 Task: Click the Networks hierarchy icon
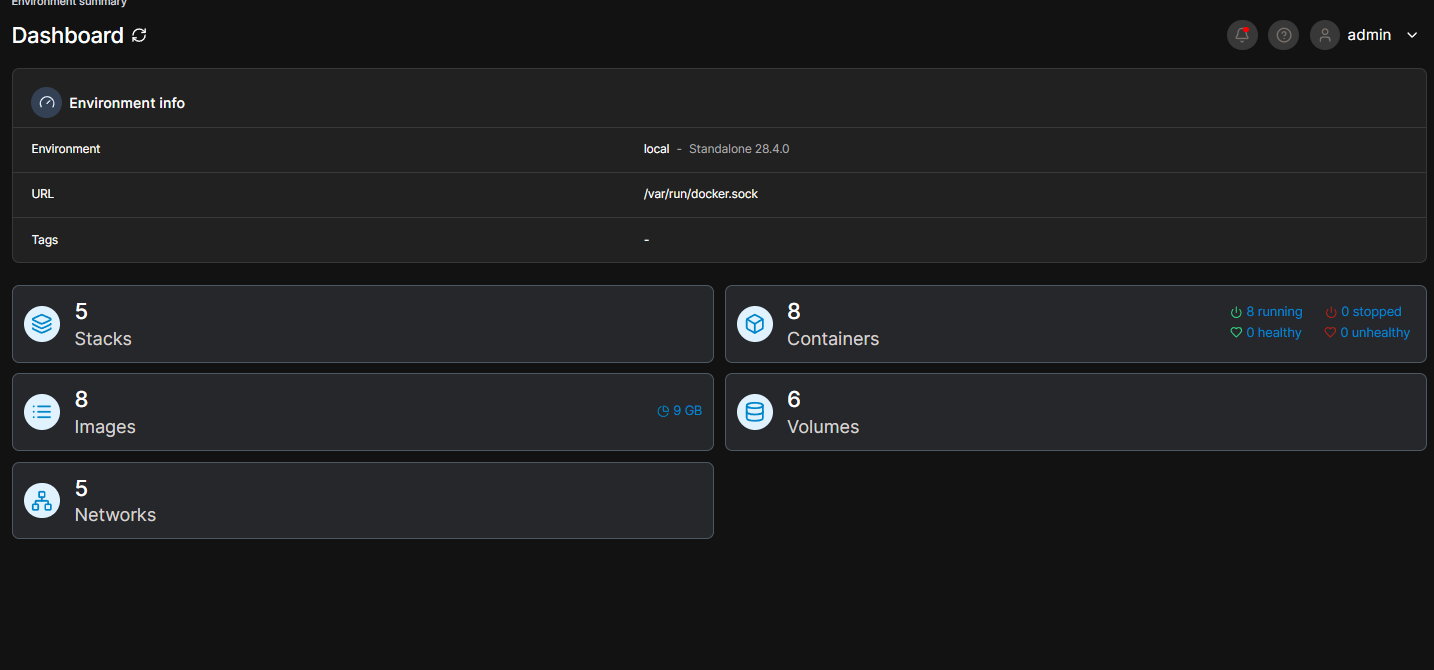[x=42, y=500]
